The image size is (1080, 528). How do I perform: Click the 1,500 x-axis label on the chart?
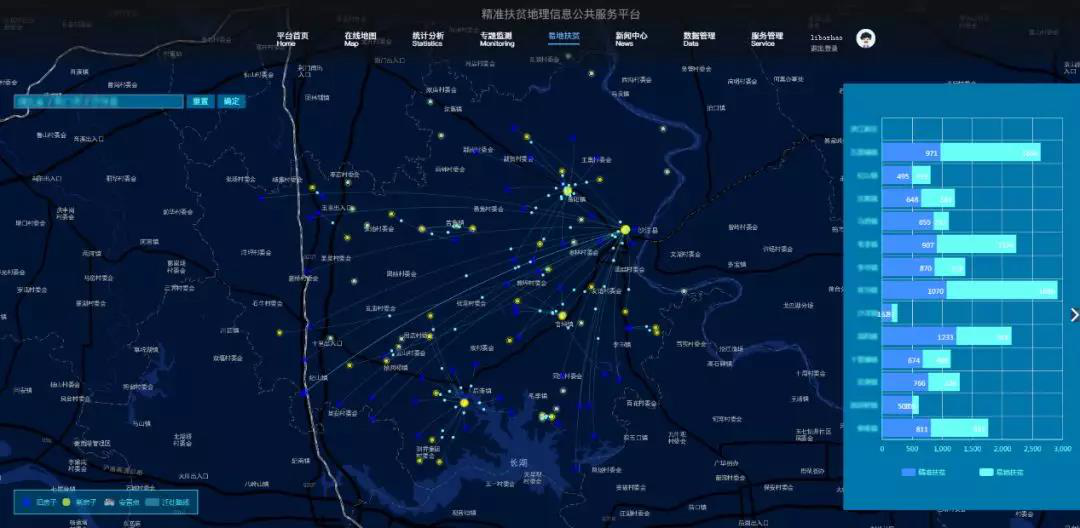972,449
